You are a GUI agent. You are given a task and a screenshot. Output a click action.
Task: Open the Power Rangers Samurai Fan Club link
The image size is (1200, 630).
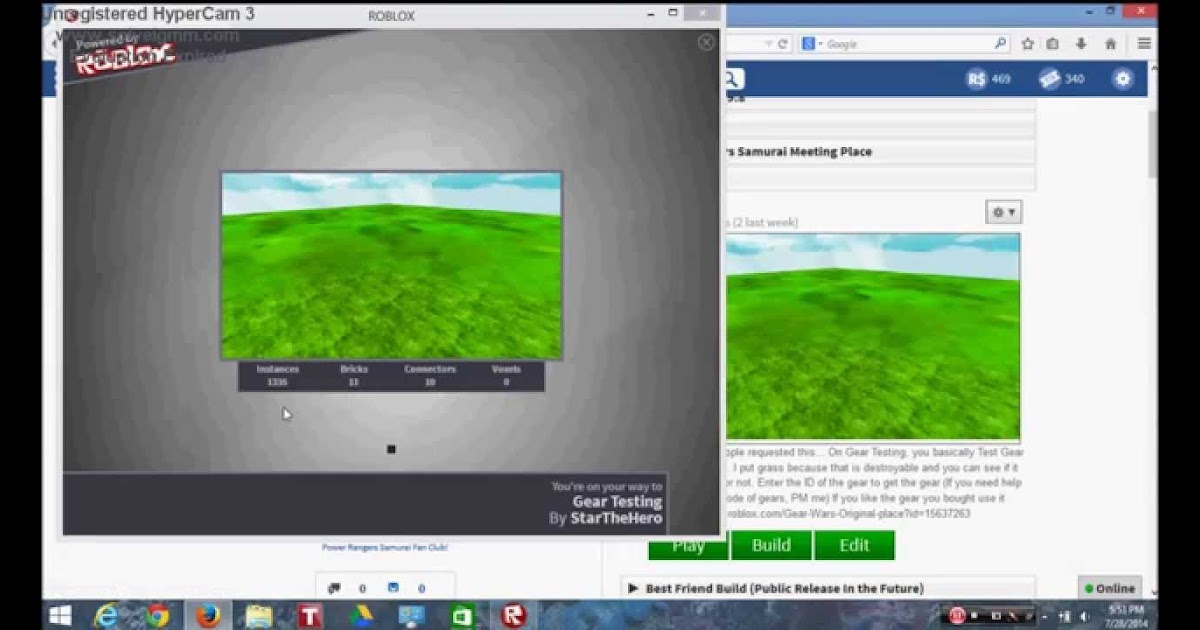(x=385, y=547)
